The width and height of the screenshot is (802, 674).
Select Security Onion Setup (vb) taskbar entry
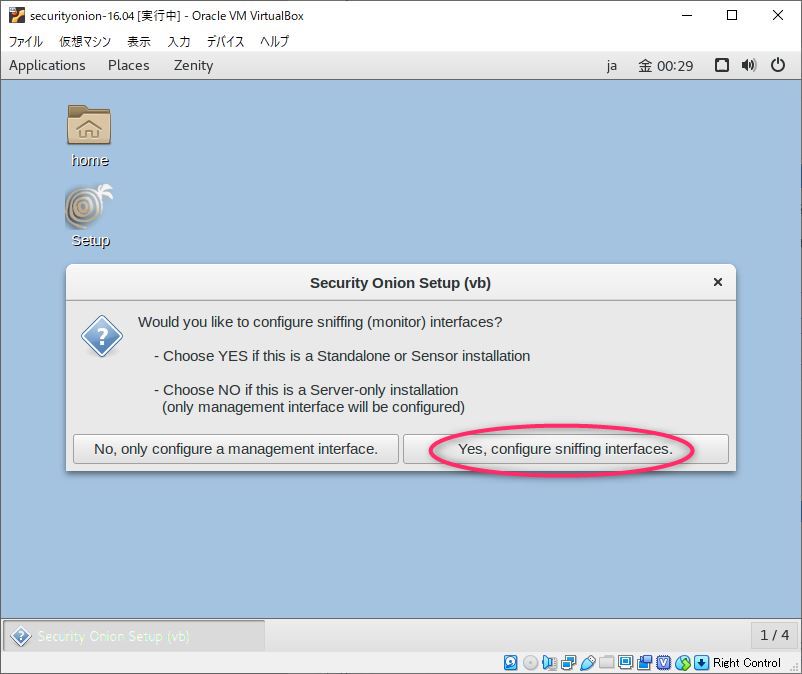point(134,636)
